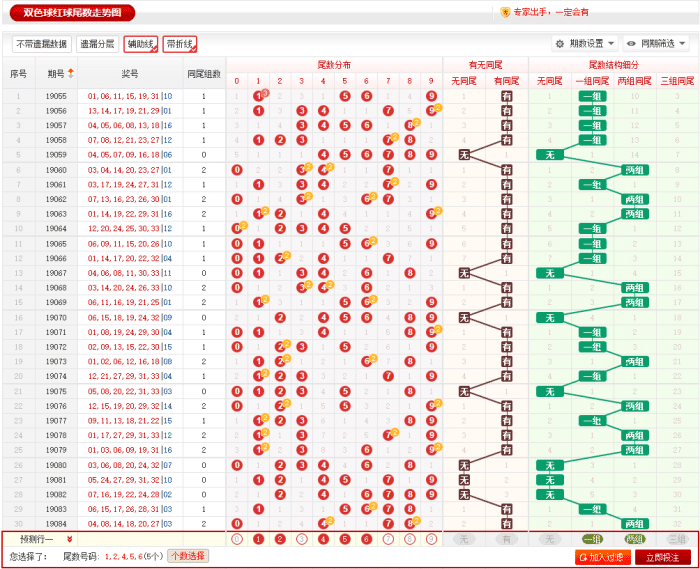Toggle the 带折线 option
Viewport: 700px width, 569px height.
click(179, 44)
